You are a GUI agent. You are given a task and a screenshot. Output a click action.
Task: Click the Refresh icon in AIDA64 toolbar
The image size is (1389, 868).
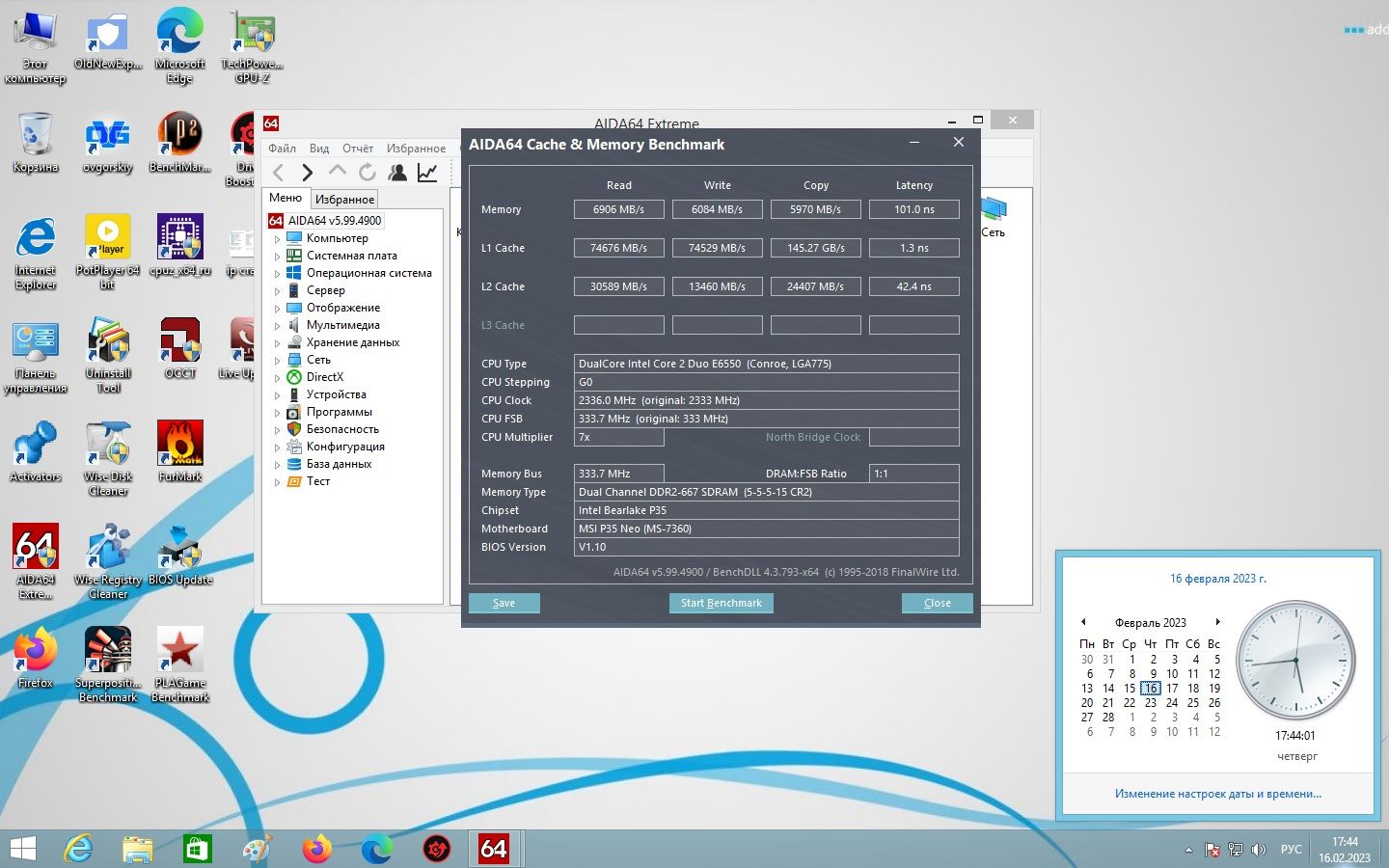(x=367, y=173)
